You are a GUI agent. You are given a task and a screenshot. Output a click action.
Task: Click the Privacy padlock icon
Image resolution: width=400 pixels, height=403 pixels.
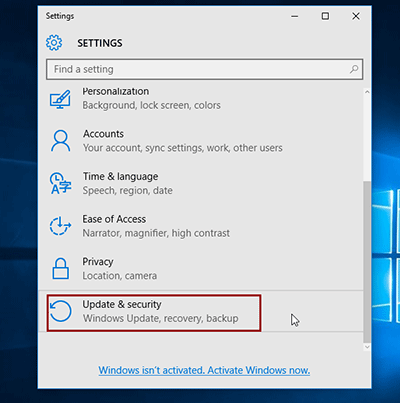tap(60, 268)
